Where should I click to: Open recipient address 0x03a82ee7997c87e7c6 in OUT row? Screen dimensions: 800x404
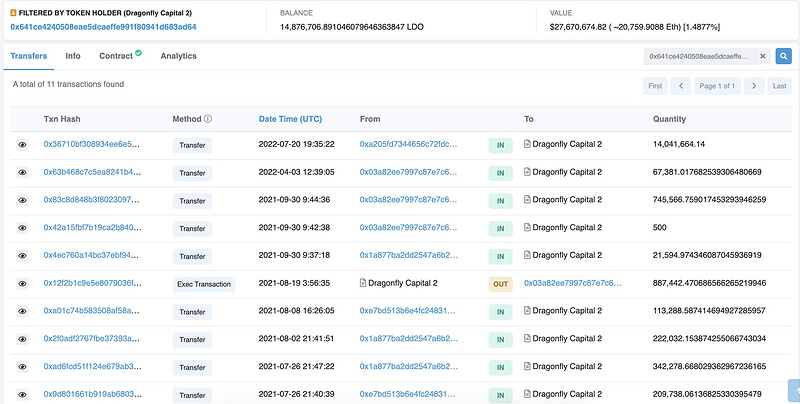click(x=573, y=283)
